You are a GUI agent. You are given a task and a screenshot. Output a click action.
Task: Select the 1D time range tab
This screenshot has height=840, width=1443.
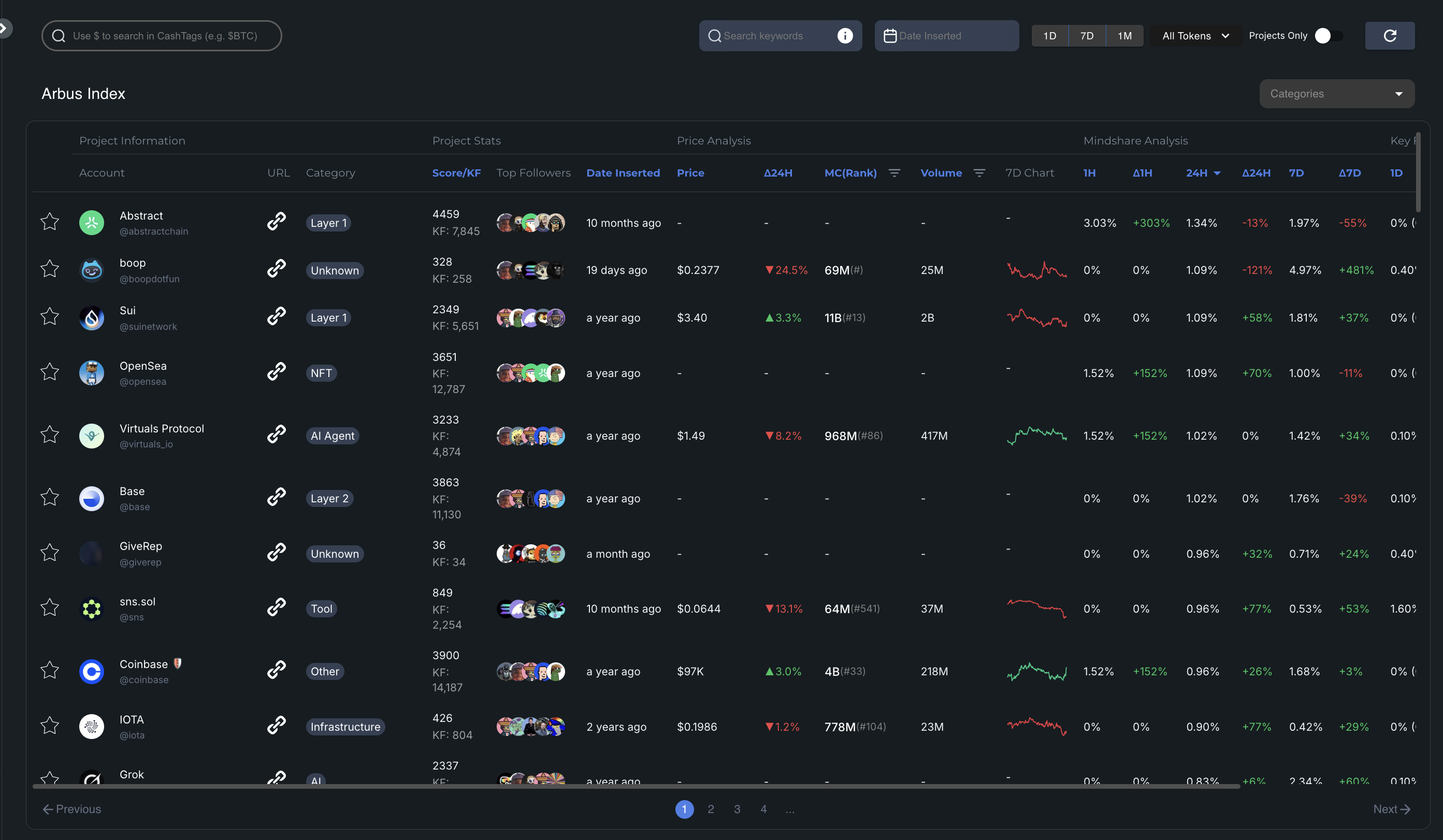tap(1049, 36)
